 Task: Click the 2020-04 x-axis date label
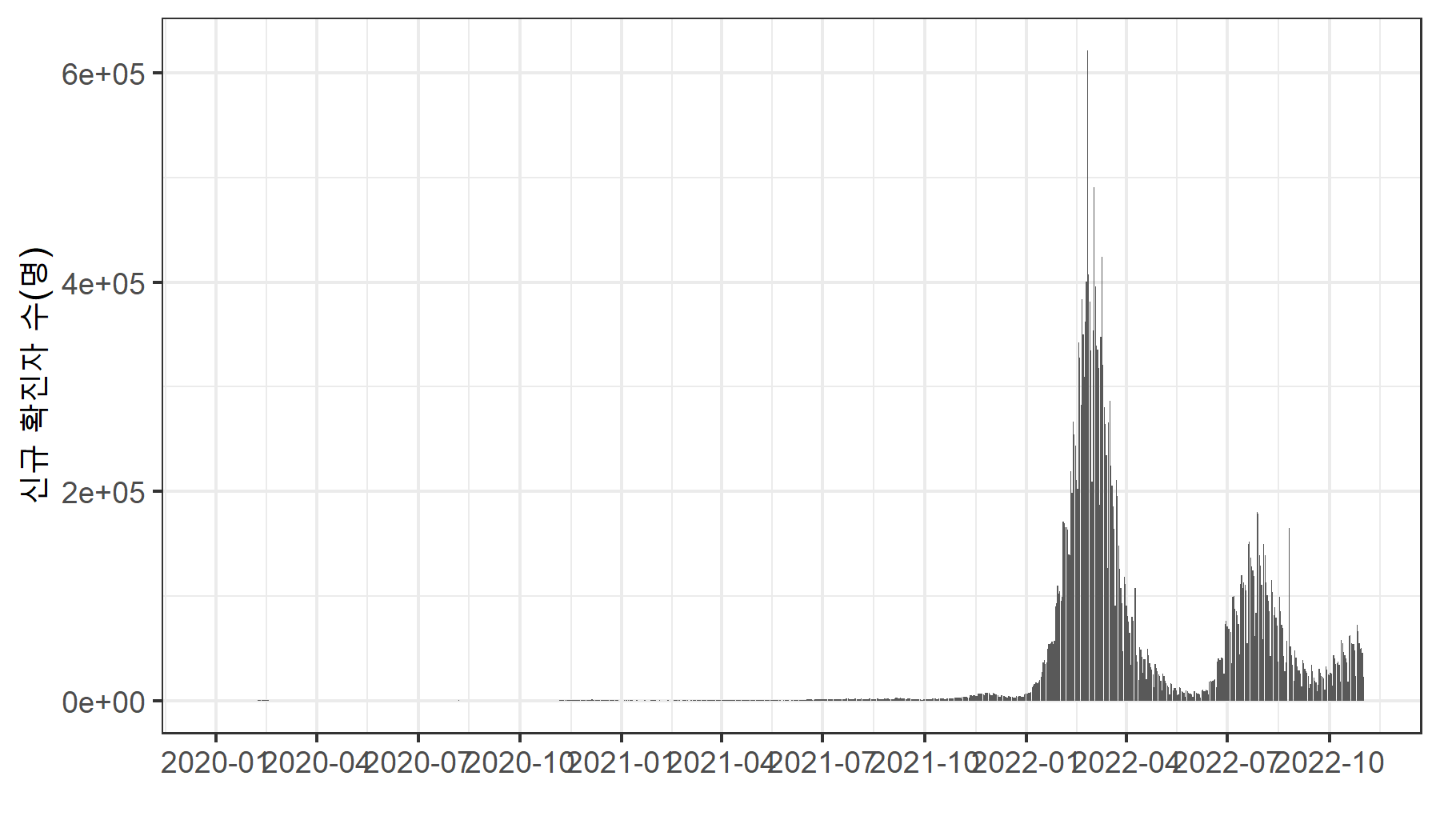click(317, 764)
